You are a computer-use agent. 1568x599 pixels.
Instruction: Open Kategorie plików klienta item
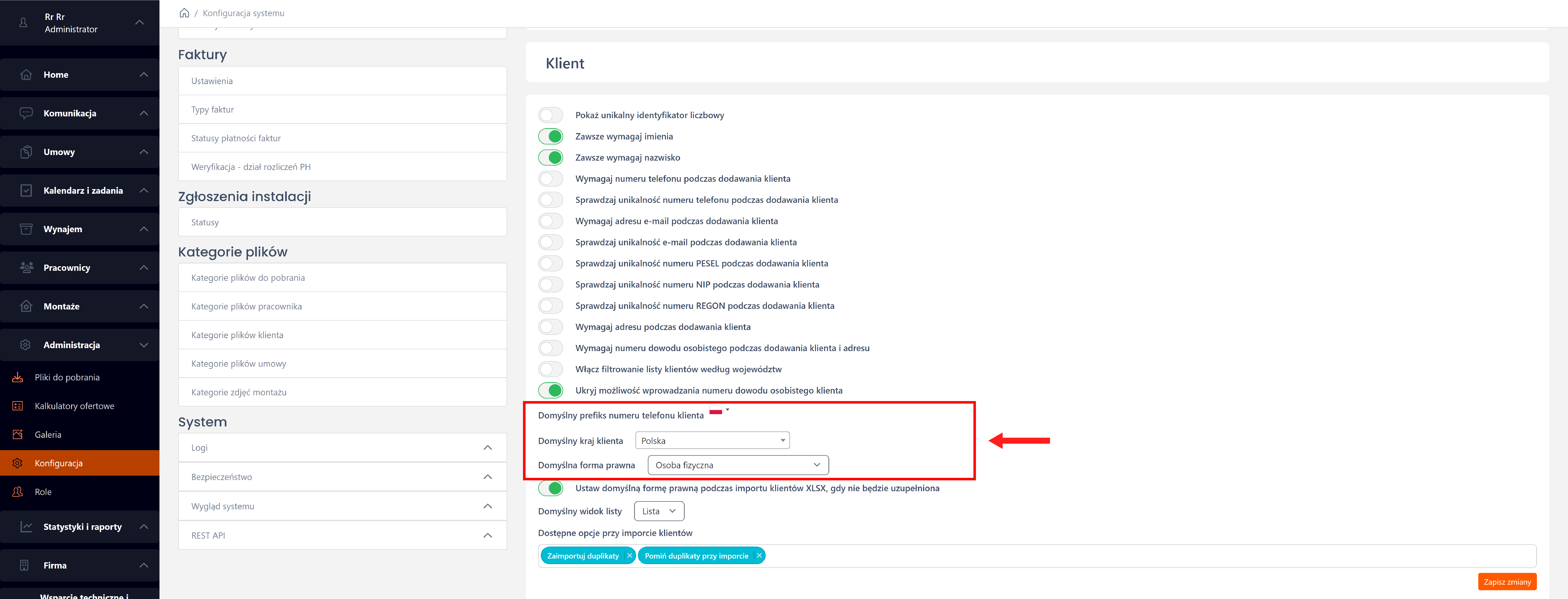coord(342,335)
